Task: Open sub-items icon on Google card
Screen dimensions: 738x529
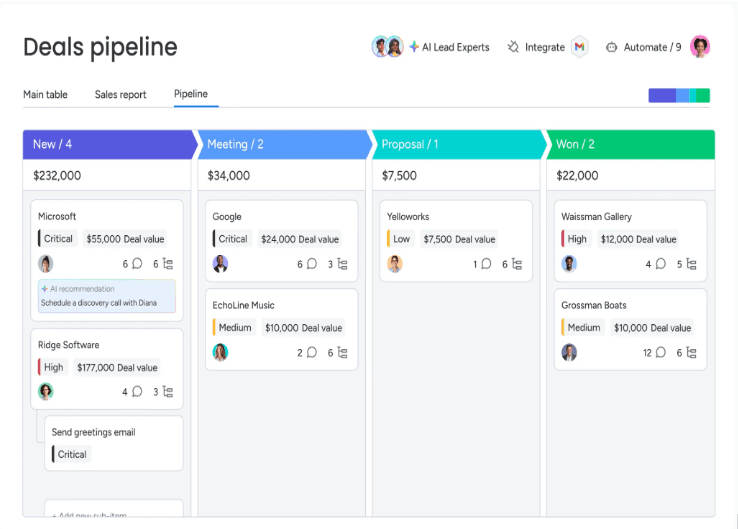Action: tap(343, 264)
